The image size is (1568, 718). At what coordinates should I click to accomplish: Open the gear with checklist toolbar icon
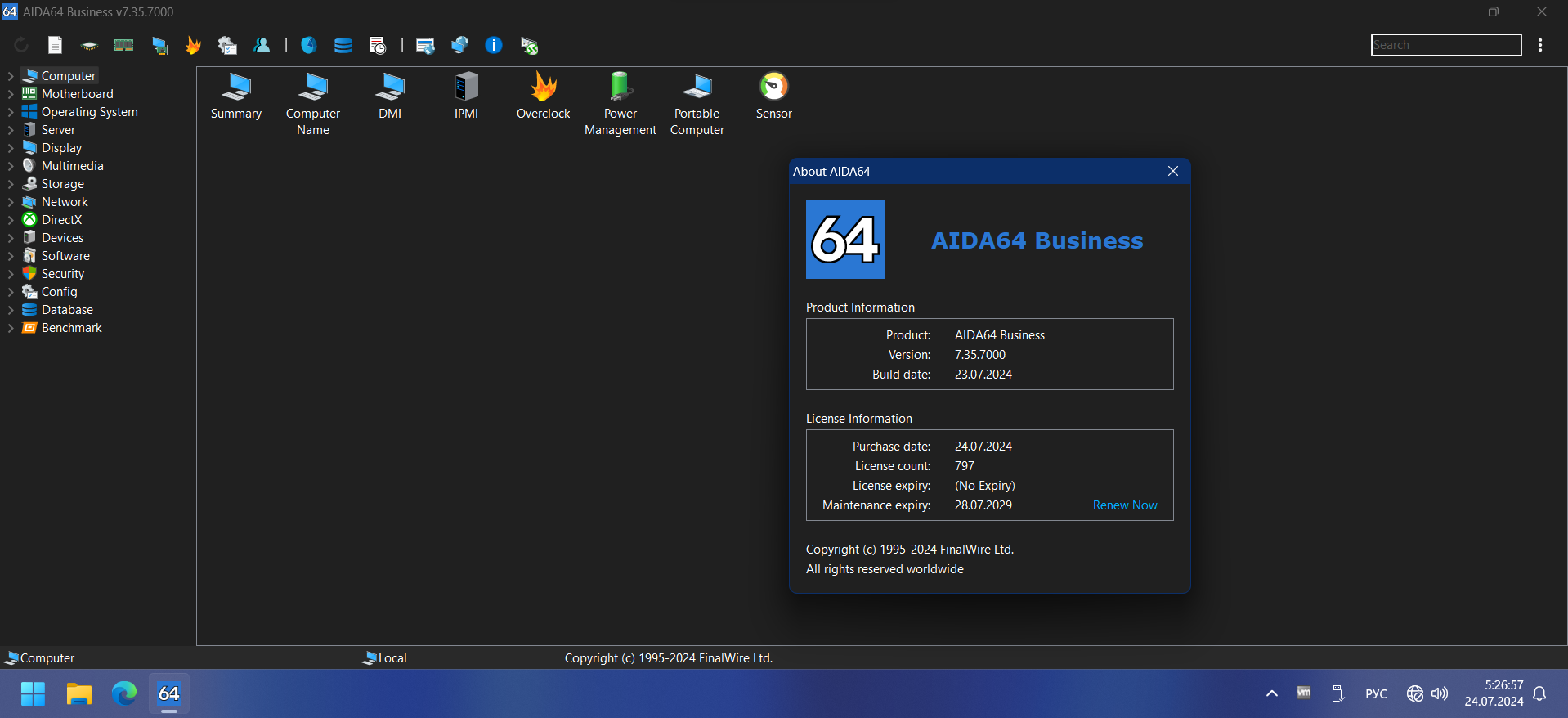coord(227,45)
